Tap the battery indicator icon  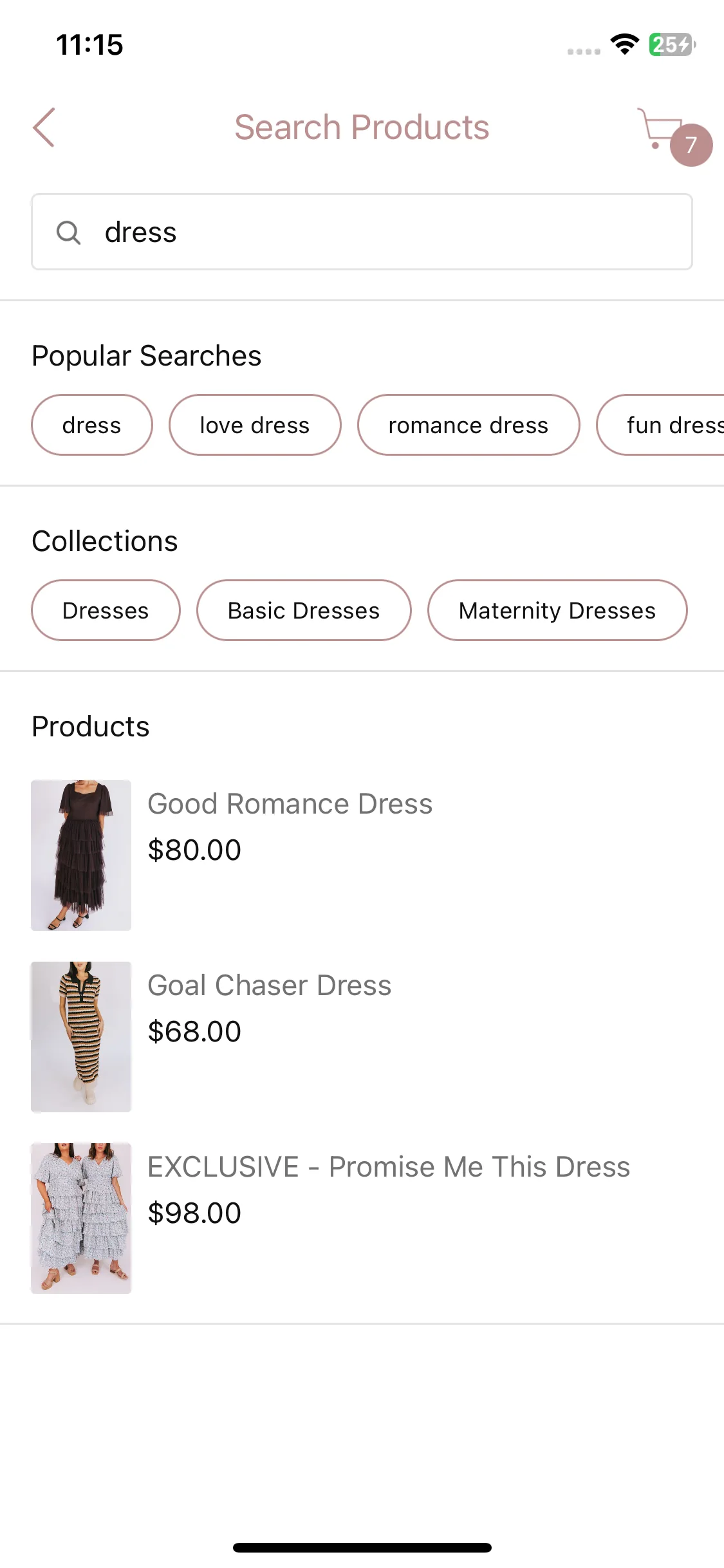[673, 44]
